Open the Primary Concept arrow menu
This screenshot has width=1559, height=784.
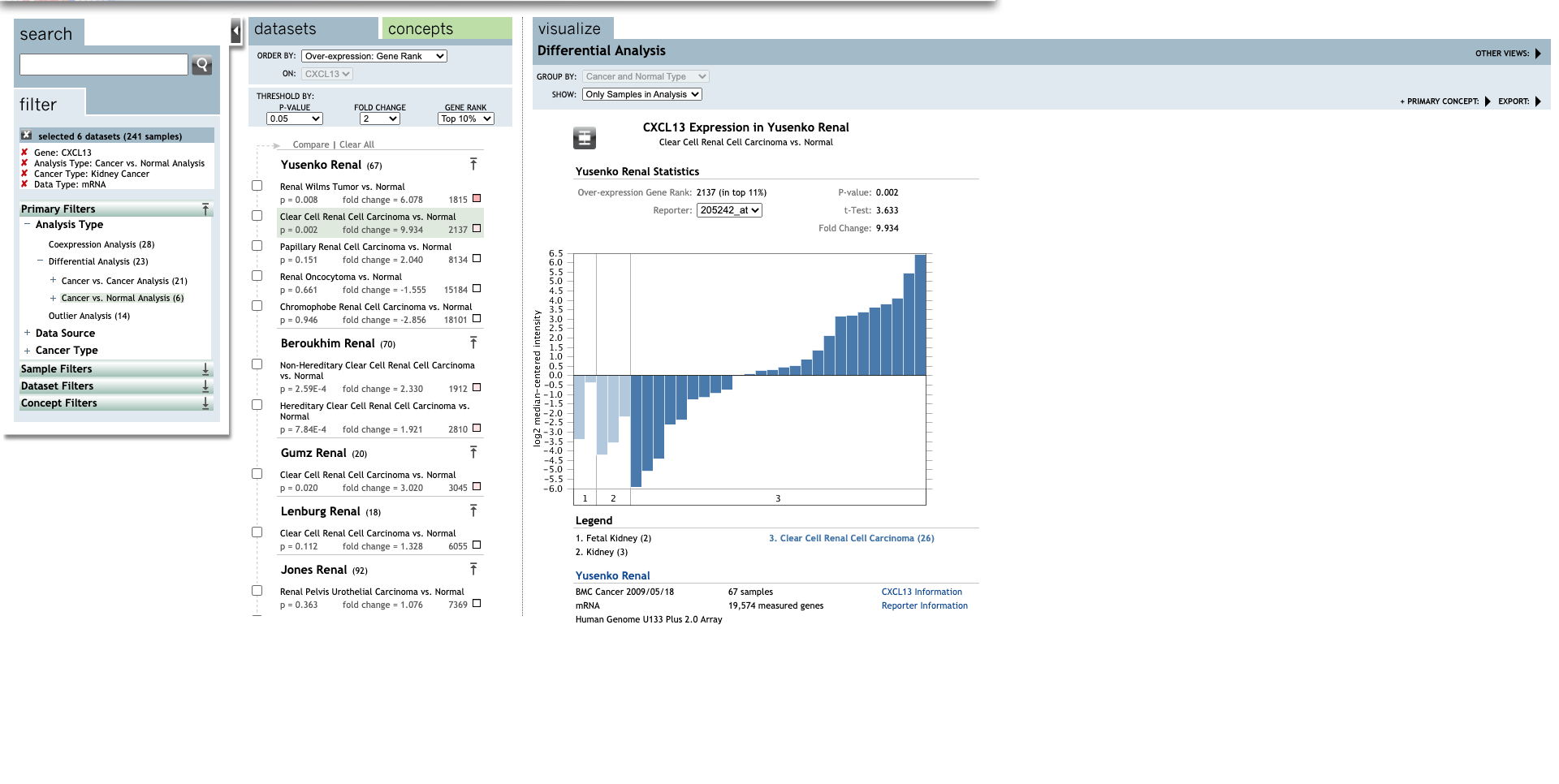(x=1488, y=101)
